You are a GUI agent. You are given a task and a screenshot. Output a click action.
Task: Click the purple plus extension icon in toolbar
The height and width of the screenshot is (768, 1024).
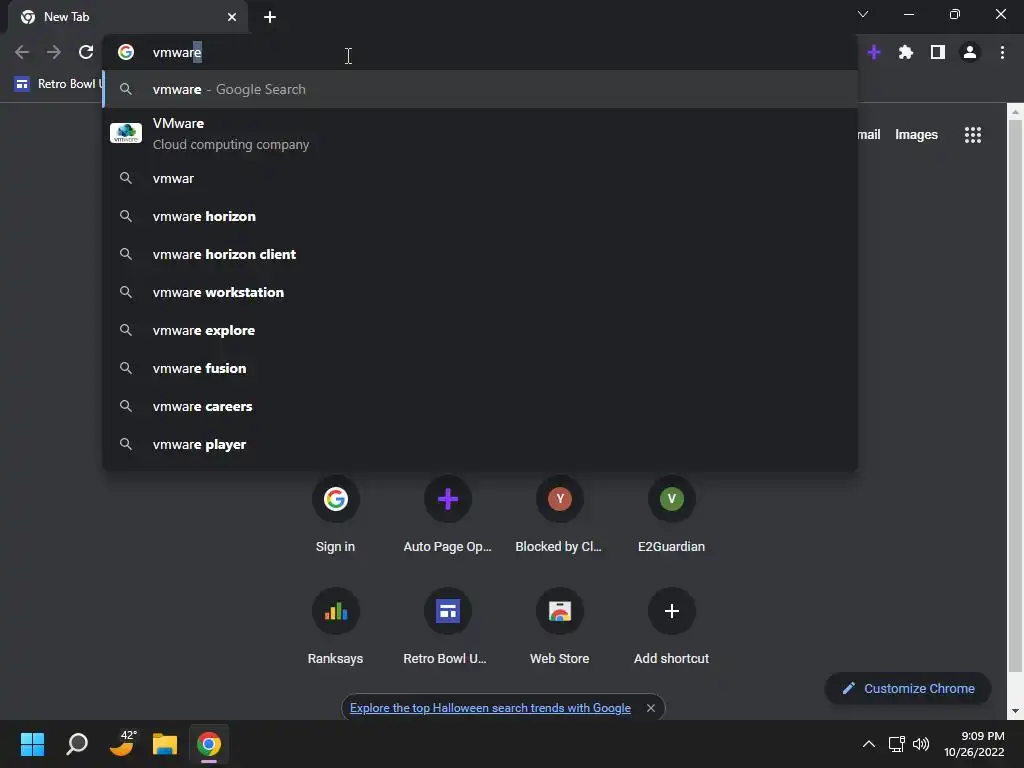click(874, 52)
